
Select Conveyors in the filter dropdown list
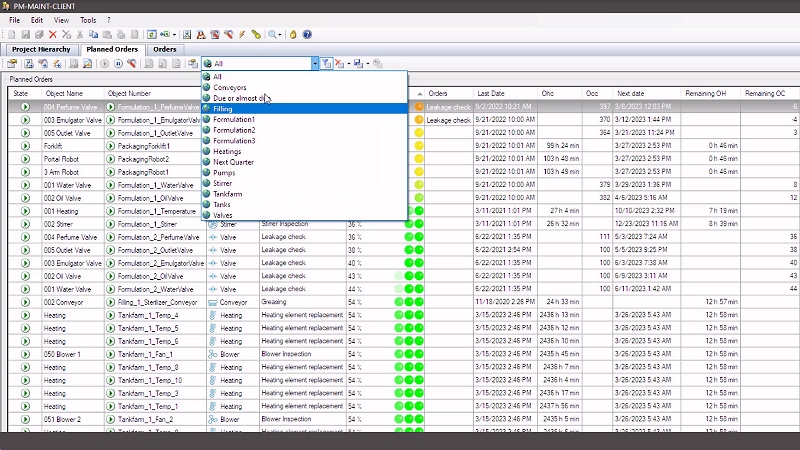click(x=305, y=87)
